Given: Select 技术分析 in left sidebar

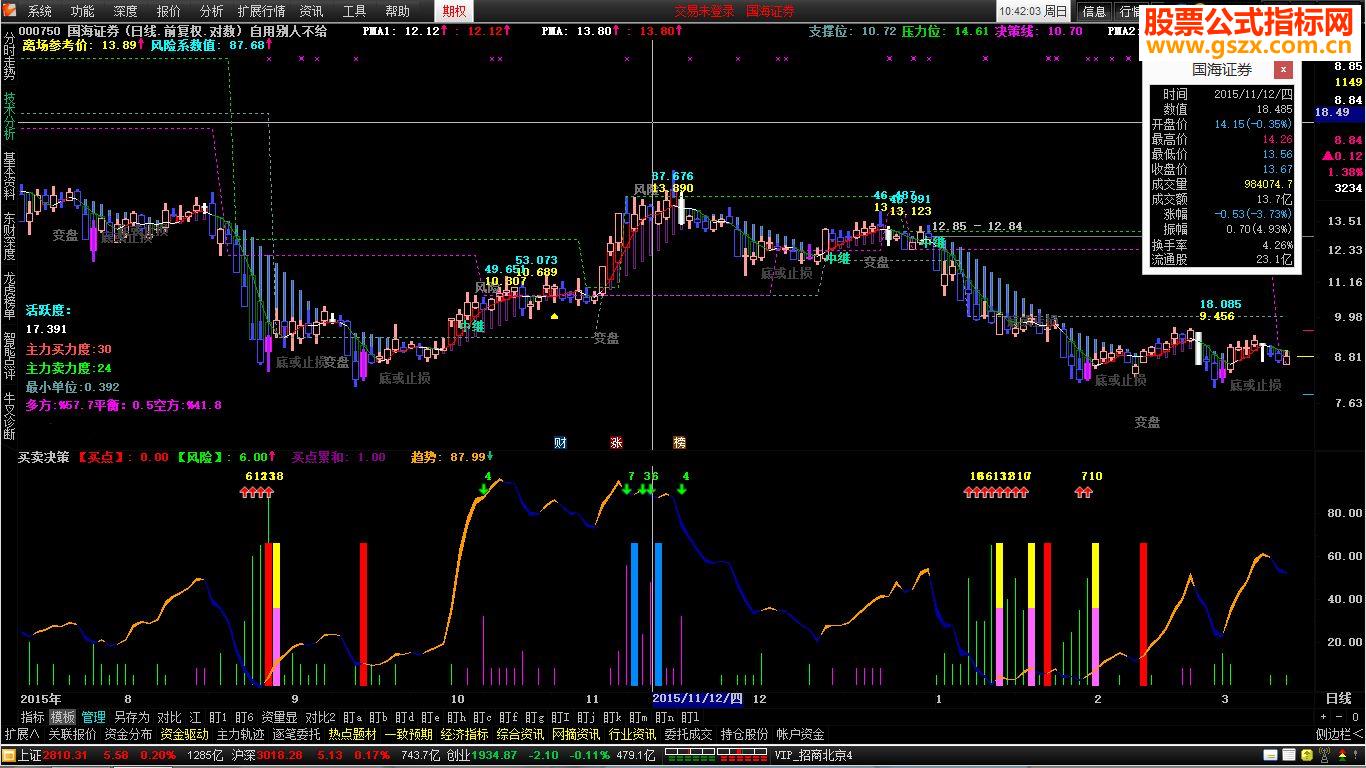Looking at the screenshot, I should click(x=9, y=116).
